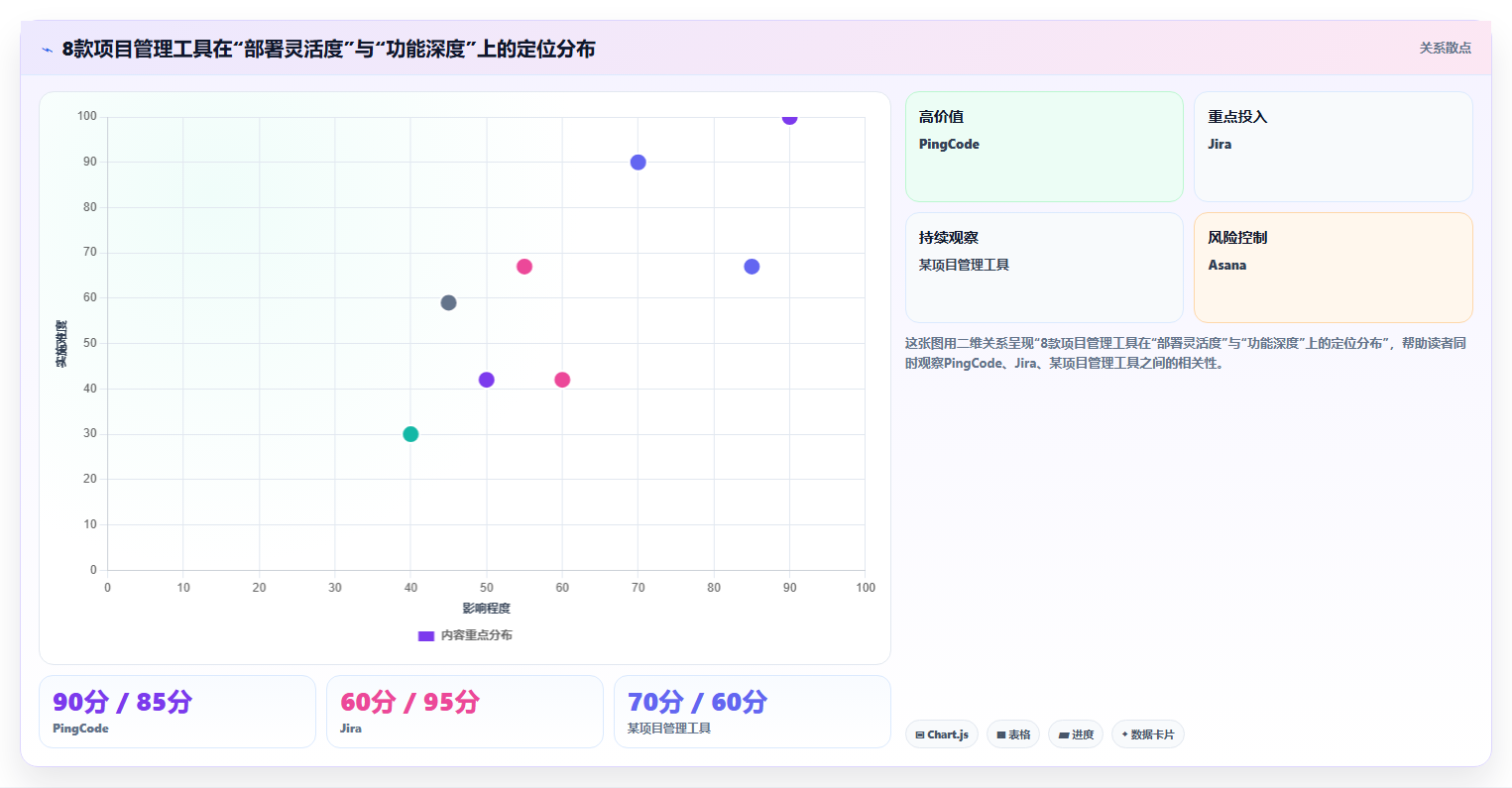Click the 60分 / 95分 score value
The width and height of the screenshot is (1512, 788).
click(x=409, y=702)
